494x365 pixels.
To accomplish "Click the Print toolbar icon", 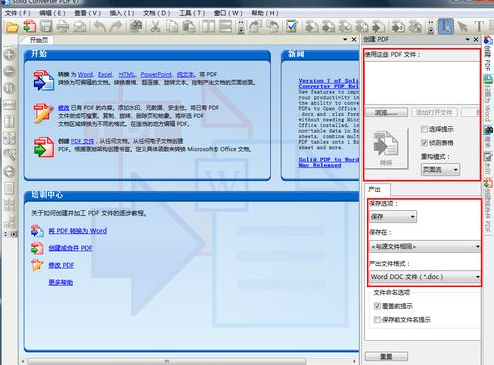I will click(x=63, y=27).
